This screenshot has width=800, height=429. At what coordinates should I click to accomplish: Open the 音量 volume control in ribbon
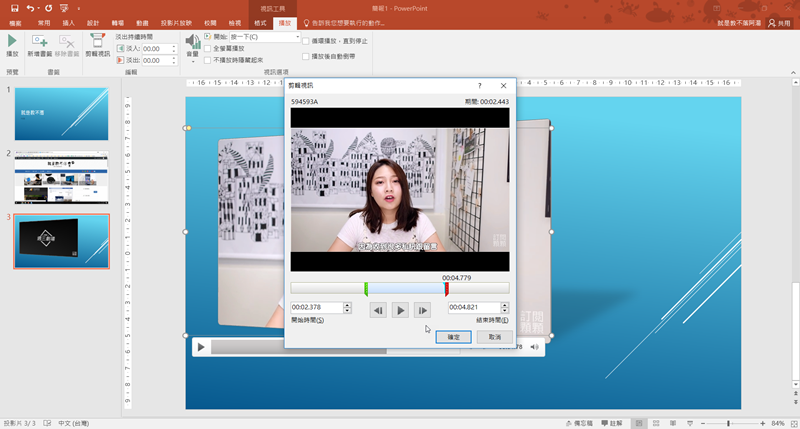point(191,45)
